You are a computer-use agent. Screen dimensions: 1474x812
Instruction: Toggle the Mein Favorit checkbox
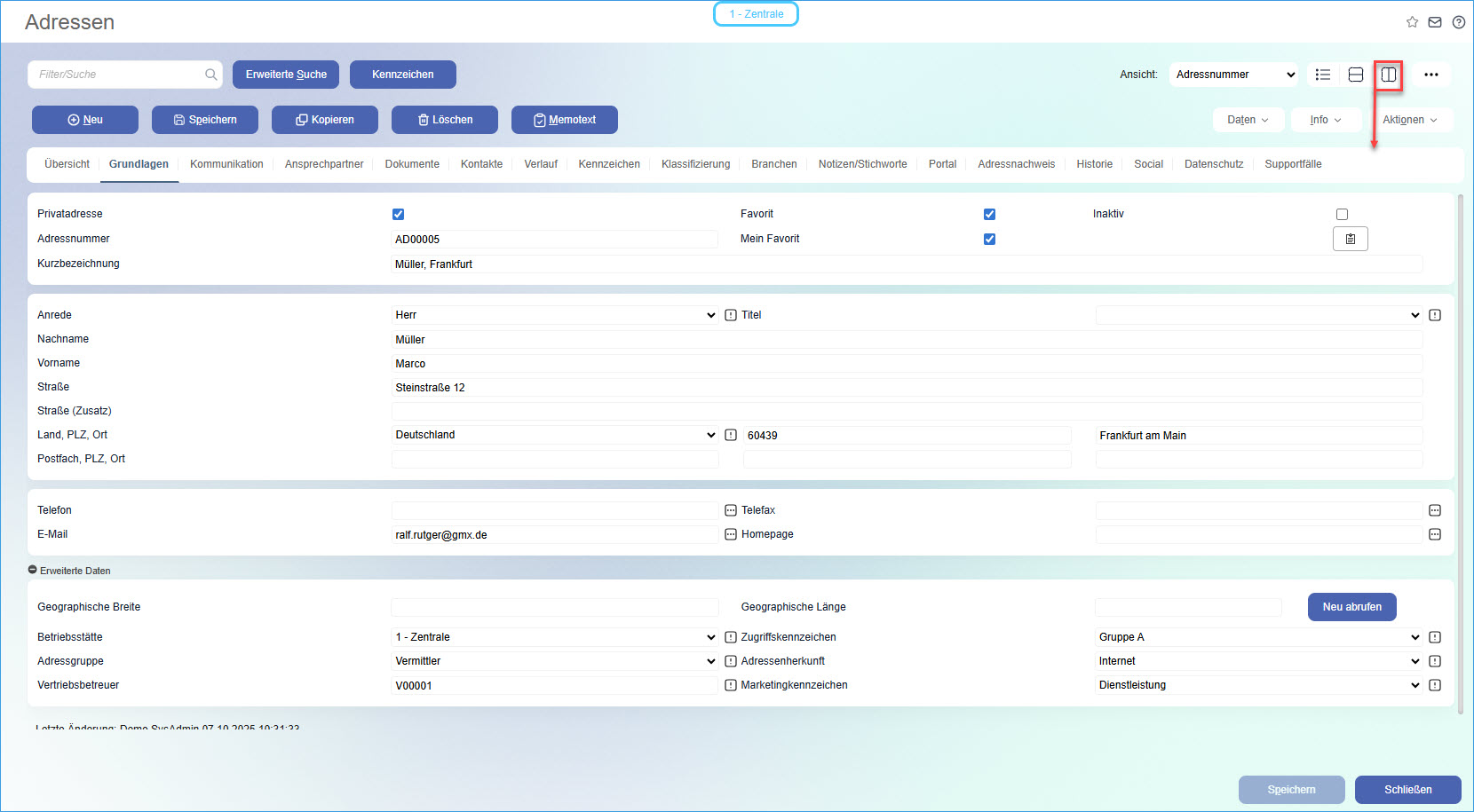(x=989, y=239)
